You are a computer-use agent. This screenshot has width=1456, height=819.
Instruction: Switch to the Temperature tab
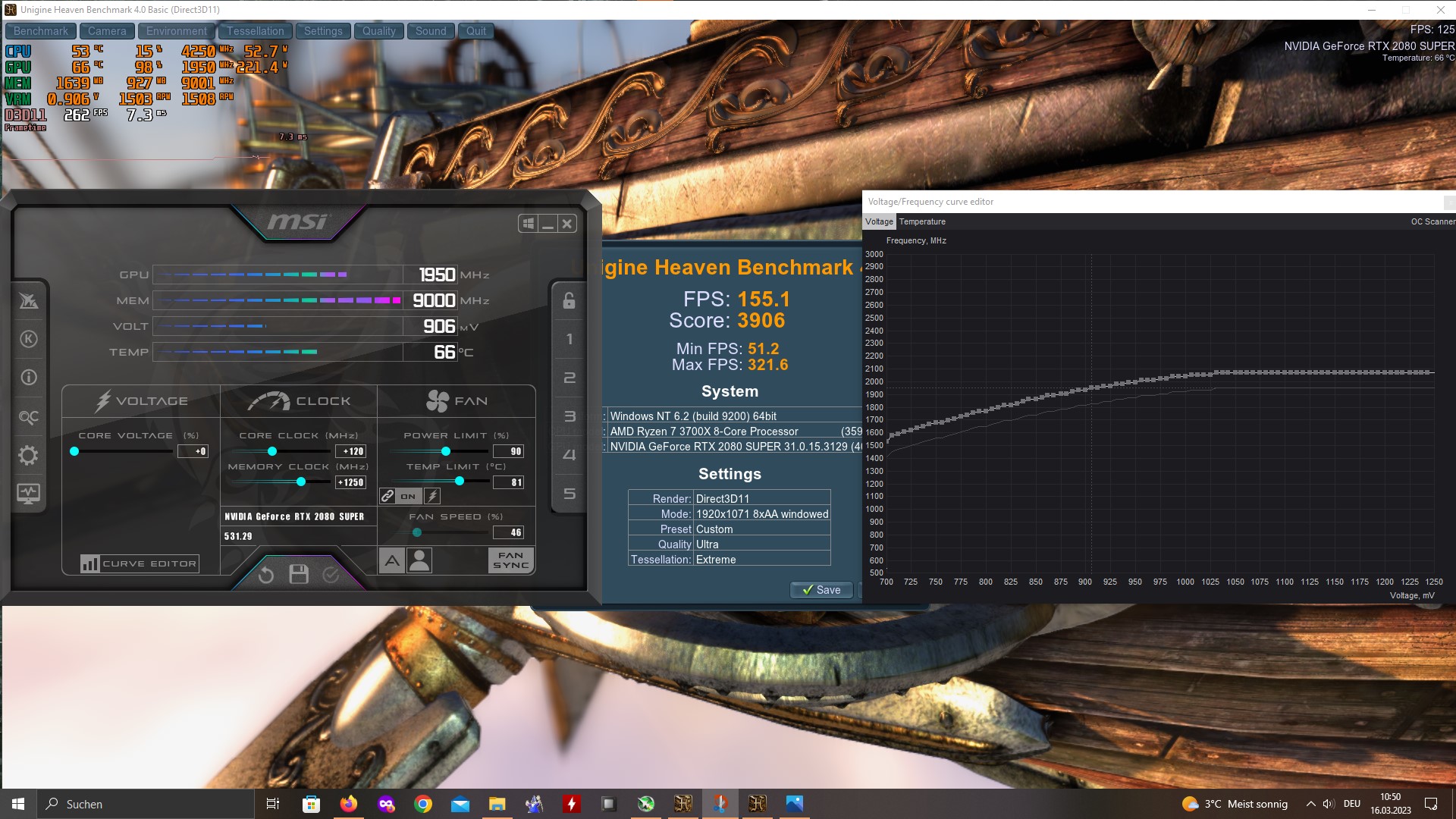click(922, 221)
